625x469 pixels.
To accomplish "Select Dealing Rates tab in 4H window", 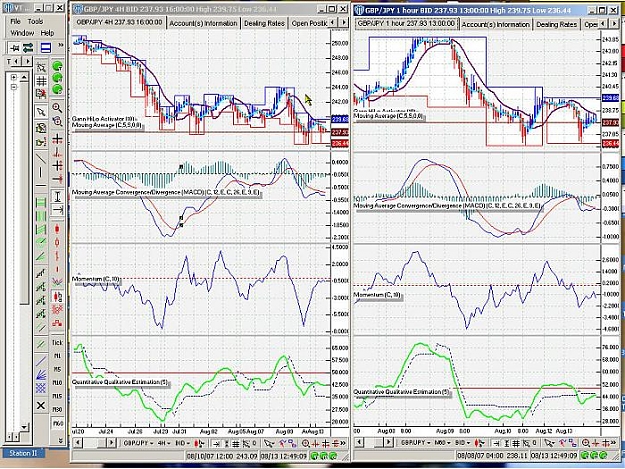I will pyautogui.click(x=264, y=24).
